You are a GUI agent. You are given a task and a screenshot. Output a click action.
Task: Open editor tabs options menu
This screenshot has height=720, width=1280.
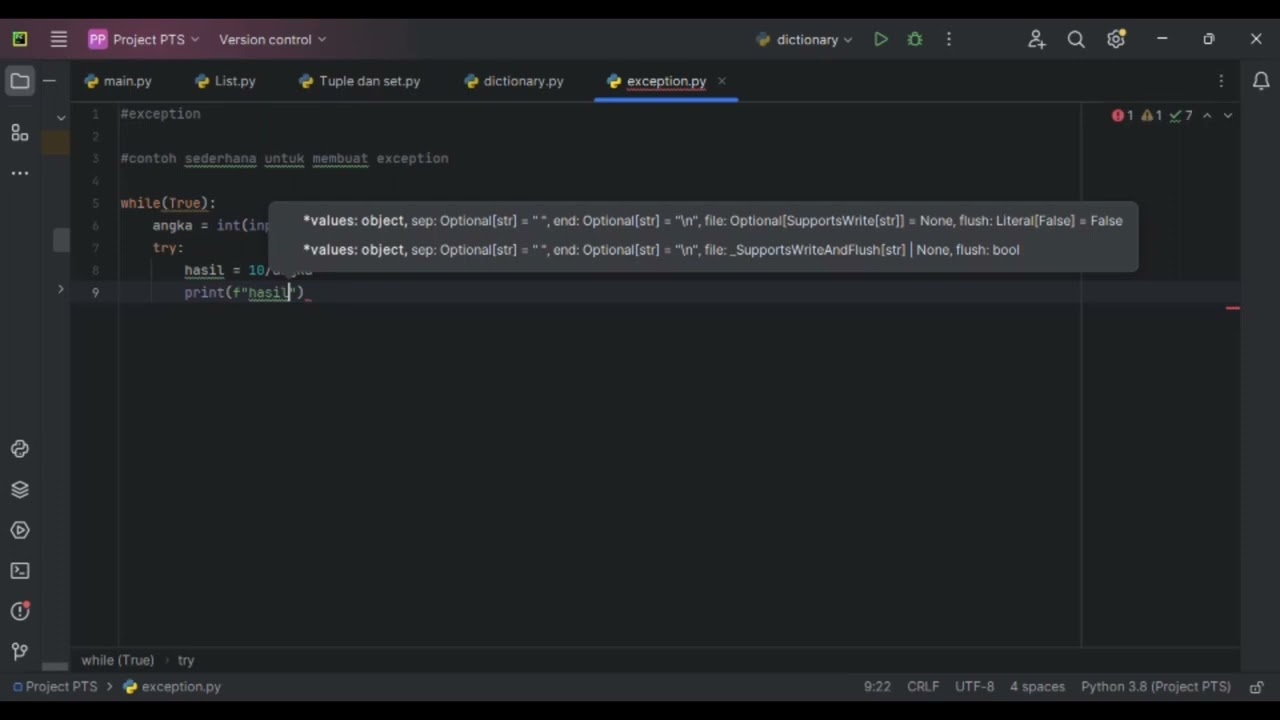(1221, 81)
